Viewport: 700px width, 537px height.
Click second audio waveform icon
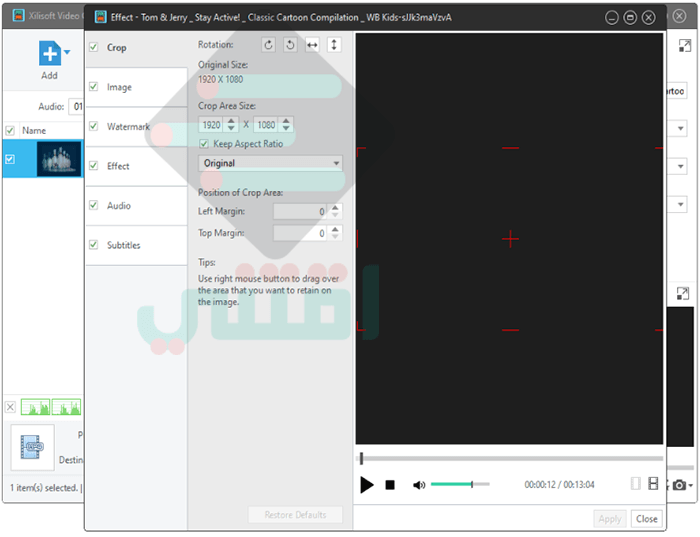pyautogui.click(x=67, y=407)
